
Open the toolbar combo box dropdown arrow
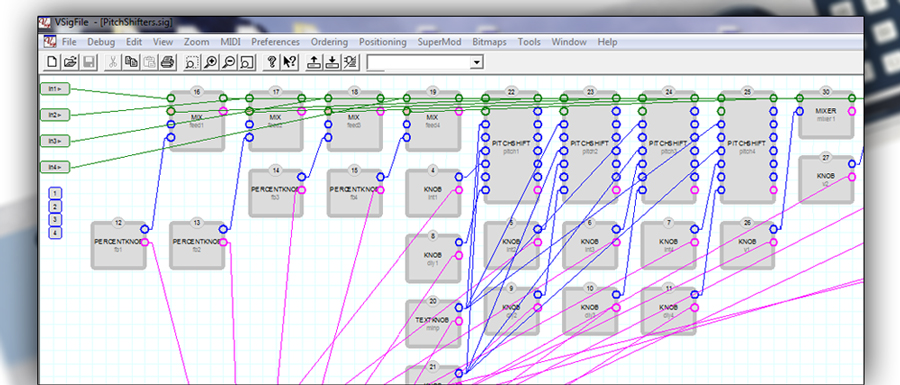point(476,63)
